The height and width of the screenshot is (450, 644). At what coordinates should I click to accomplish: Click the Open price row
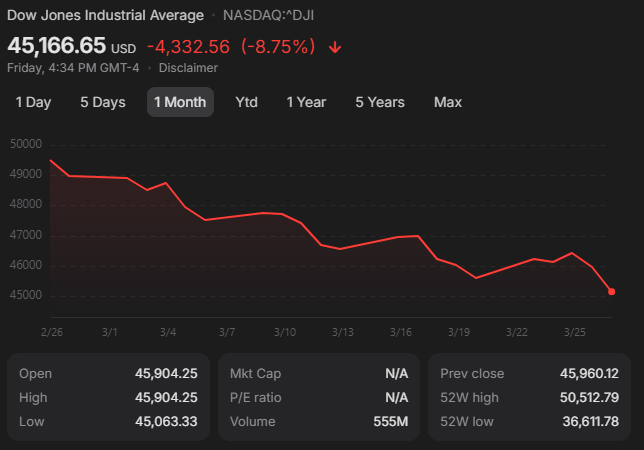[x=108, y=373]
